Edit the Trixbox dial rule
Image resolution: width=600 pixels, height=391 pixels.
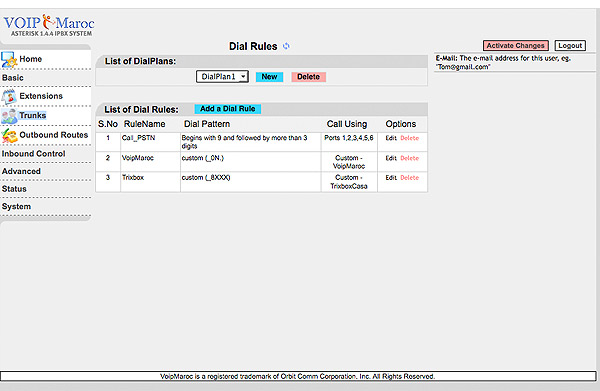(391, 178)
